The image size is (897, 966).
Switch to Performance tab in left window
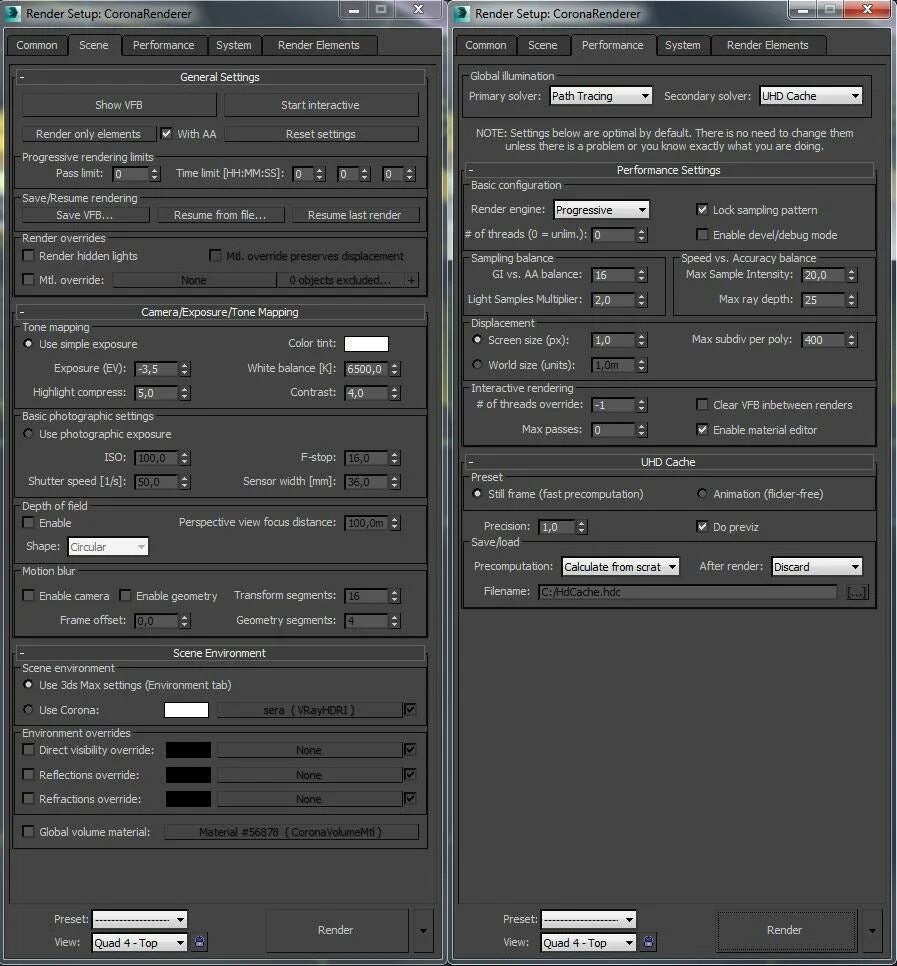click(163, 46)
